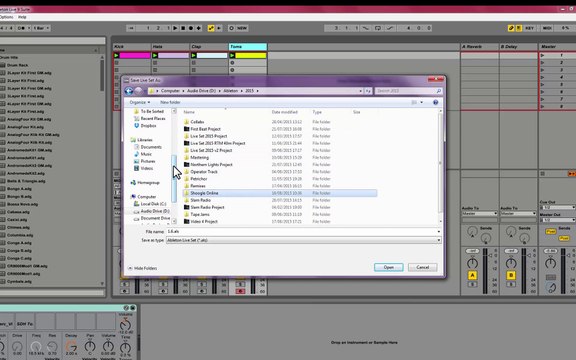Click File name input field
Viewport: 576px width, 360px height.
(x=301, y=232)
